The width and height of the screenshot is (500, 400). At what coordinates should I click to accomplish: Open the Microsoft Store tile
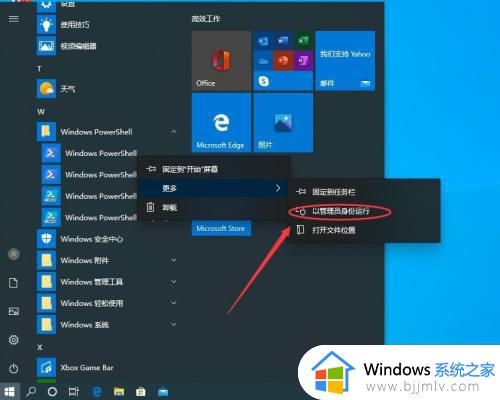[x=221, y=228]
